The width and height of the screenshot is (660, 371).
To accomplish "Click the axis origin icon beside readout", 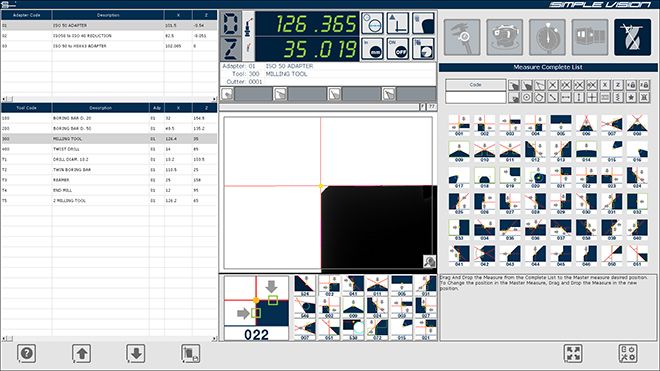I will (398, 23).
